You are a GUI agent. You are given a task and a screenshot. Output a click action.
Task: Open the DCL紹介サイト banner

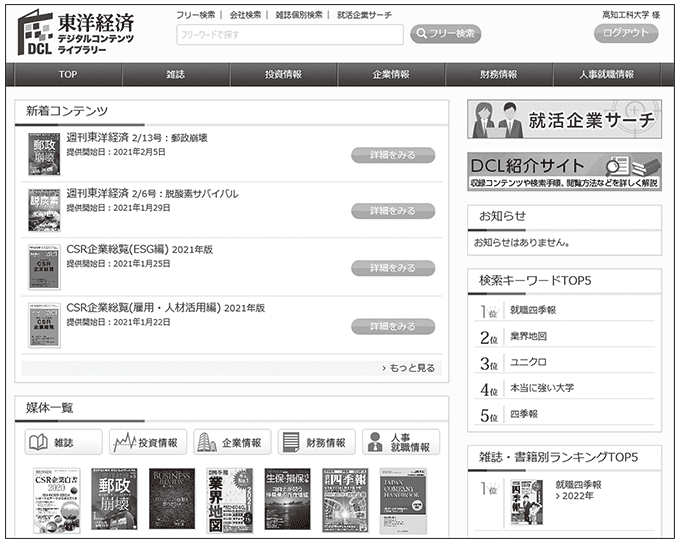564,172
